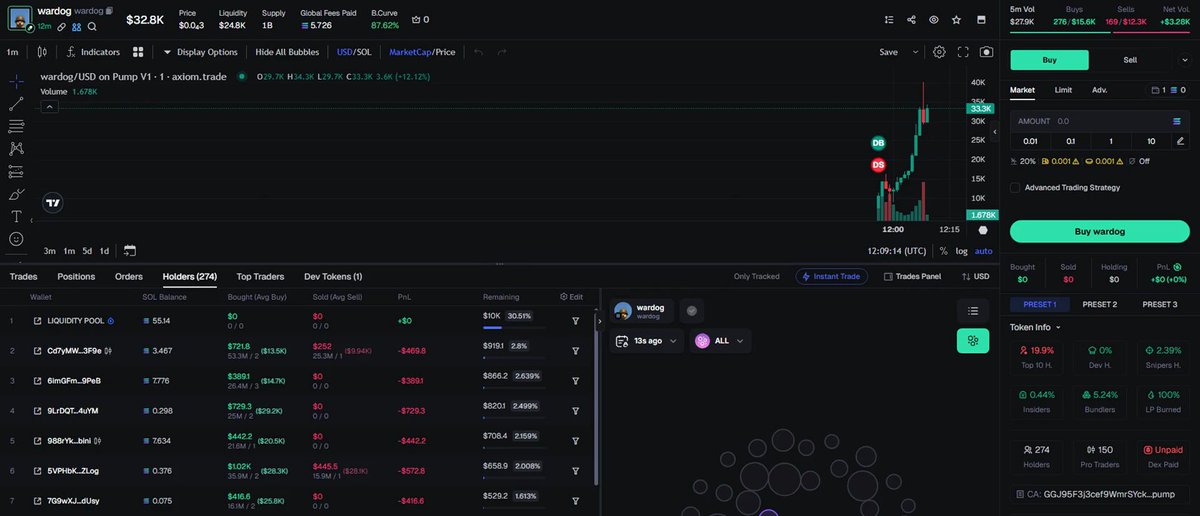The width and height of the screenshot is (1200, 516).
Task: Choose the 0.1 quick amount button
Action: tap(1071, 141)
